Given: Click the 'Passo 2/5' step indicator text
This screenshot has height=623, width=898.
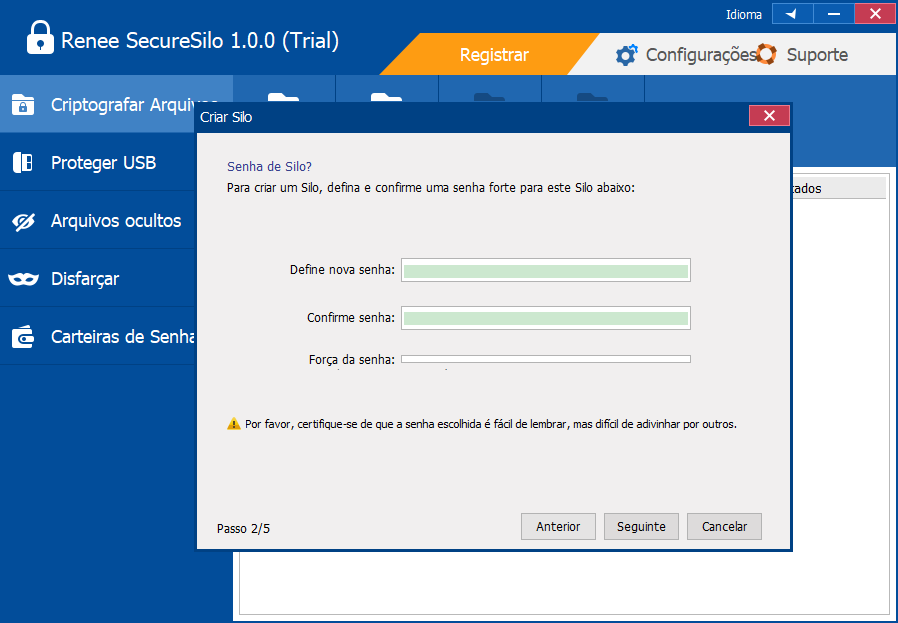Looking at the screenshot, I should tap(243, 529).
